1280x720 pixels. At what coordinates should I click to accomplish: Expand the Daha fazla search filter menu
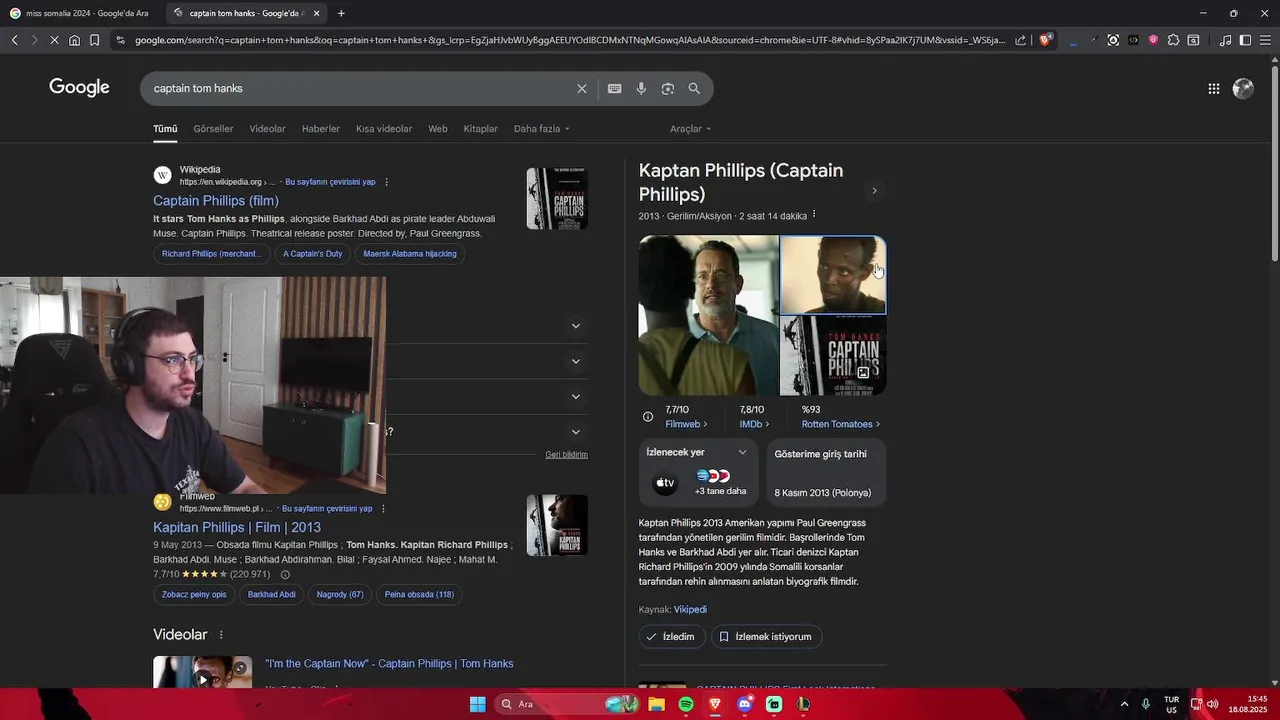point(542,129)
